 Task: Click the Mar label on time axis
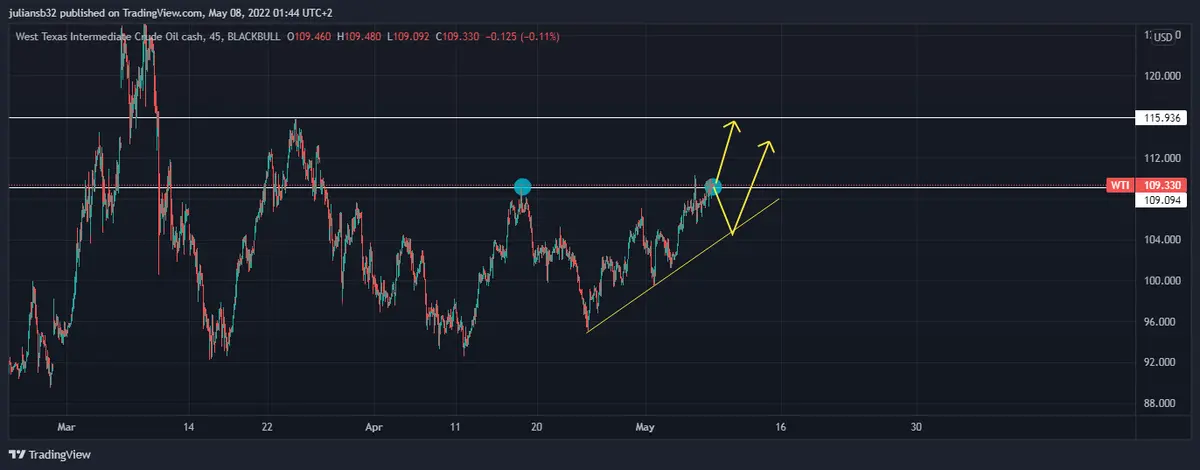tap(66, 427)
